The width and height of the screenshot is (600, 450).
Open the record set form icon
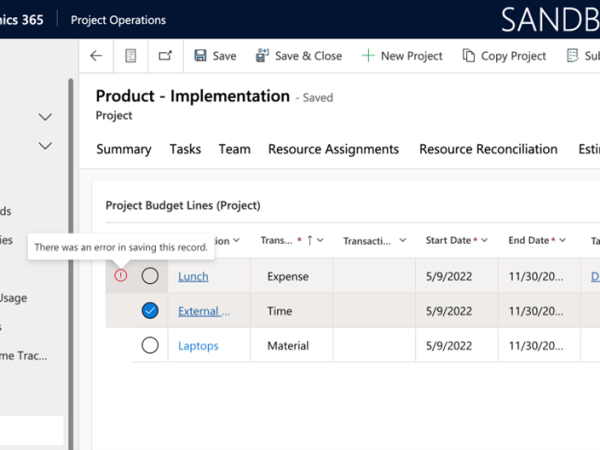pos(130,56)
